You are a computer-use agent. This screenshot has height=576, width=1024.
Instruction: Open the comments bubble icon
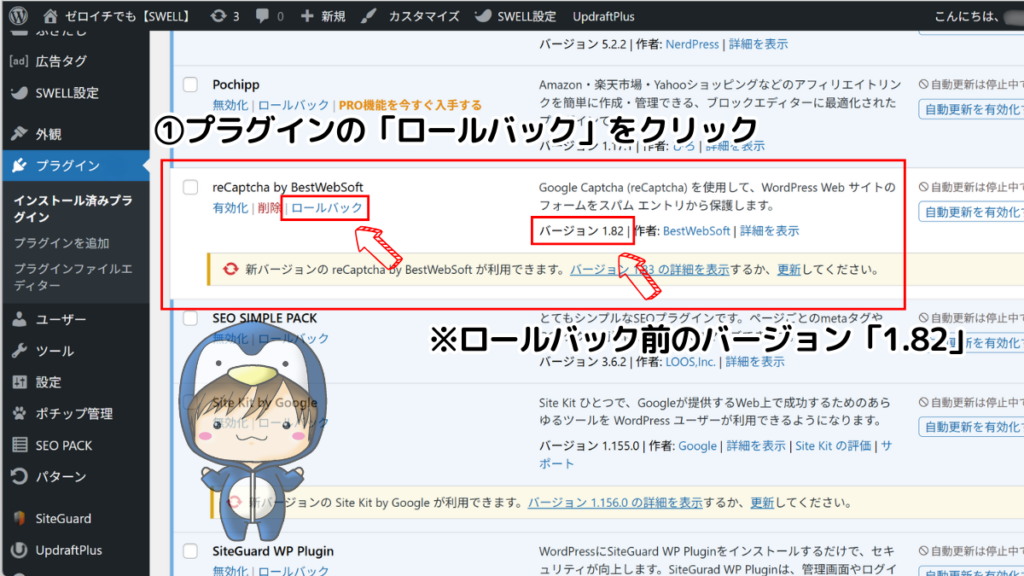coord(262,16)
